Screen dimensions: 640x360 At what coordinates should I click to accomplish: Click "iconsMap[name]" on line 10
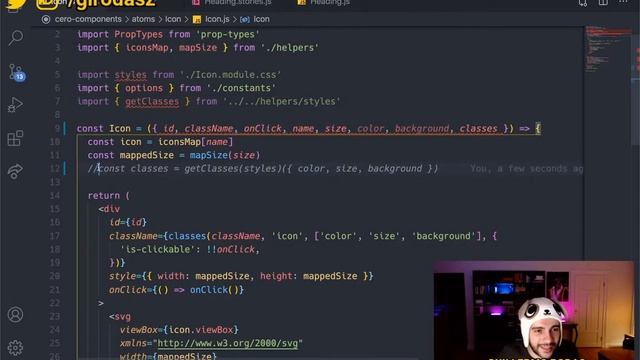(196, 142)
